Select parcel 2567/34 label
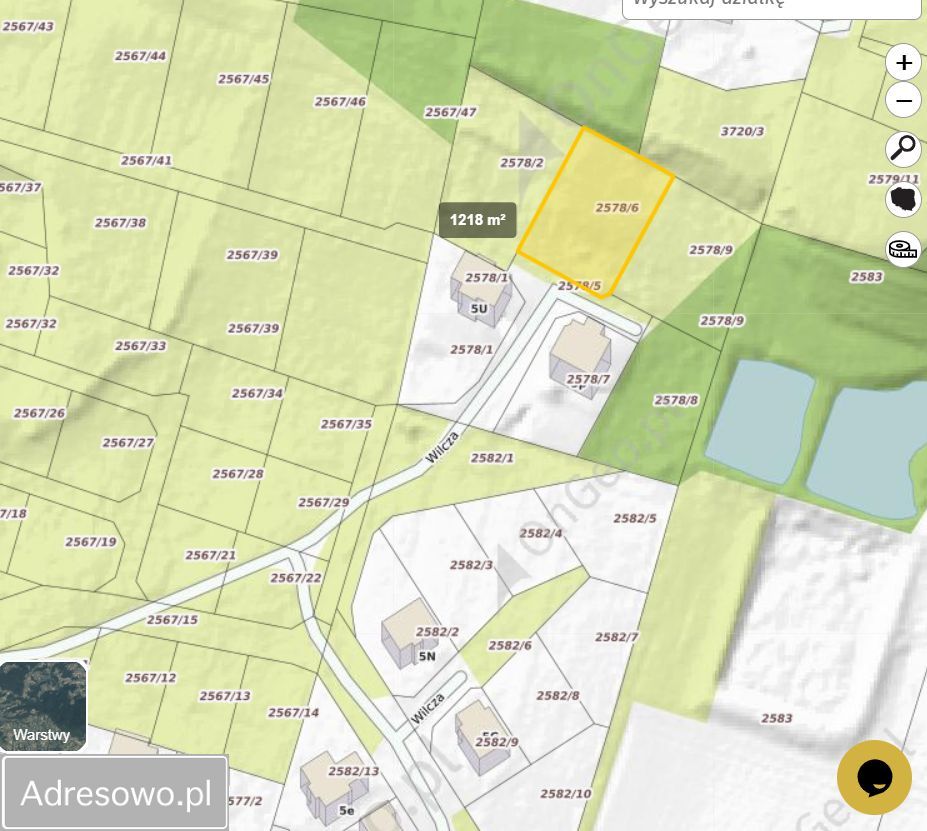The width and height of the screenshot is (927, 831). (257, 393)
